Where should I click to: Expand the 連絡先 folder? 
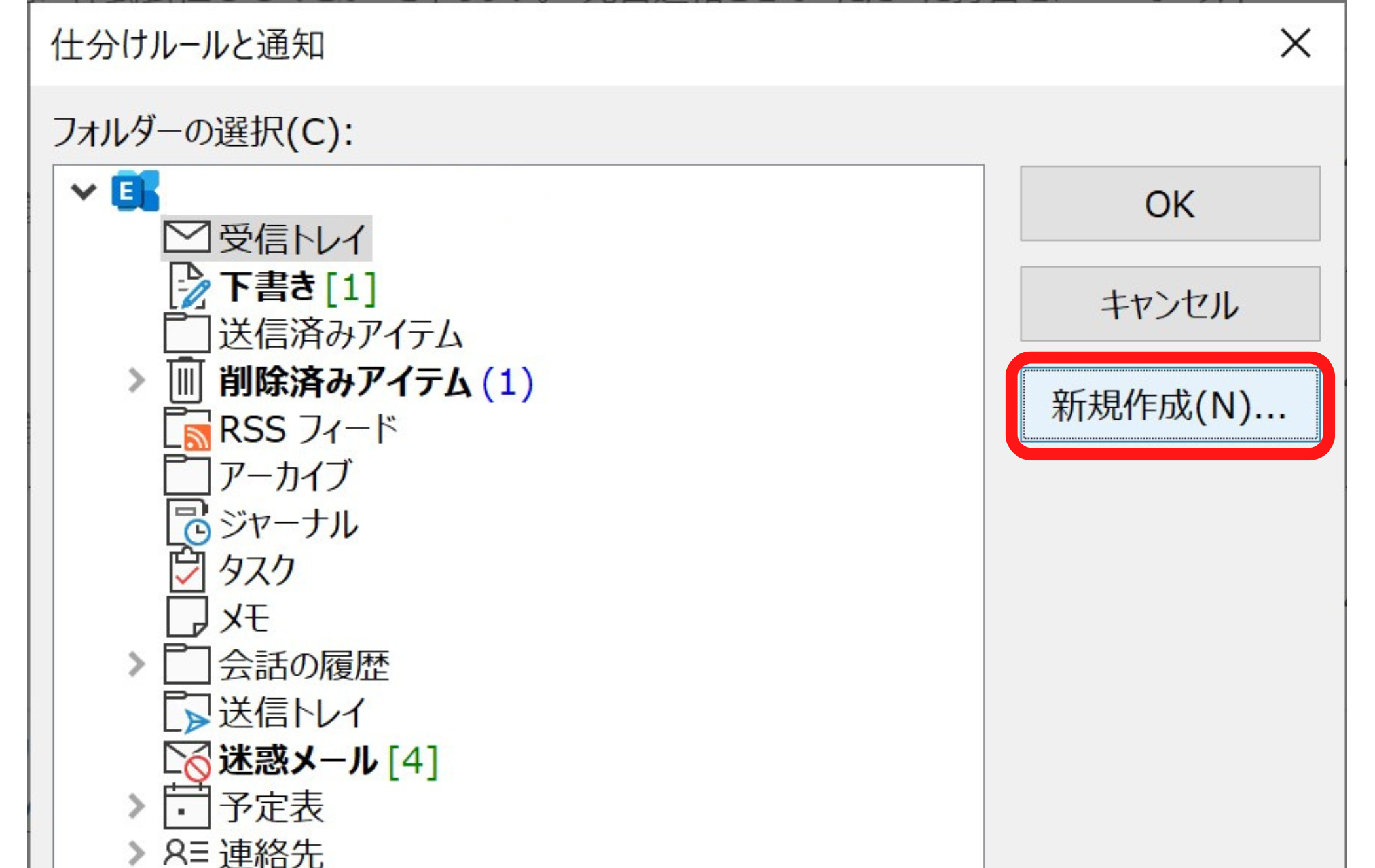pos(136,853)
